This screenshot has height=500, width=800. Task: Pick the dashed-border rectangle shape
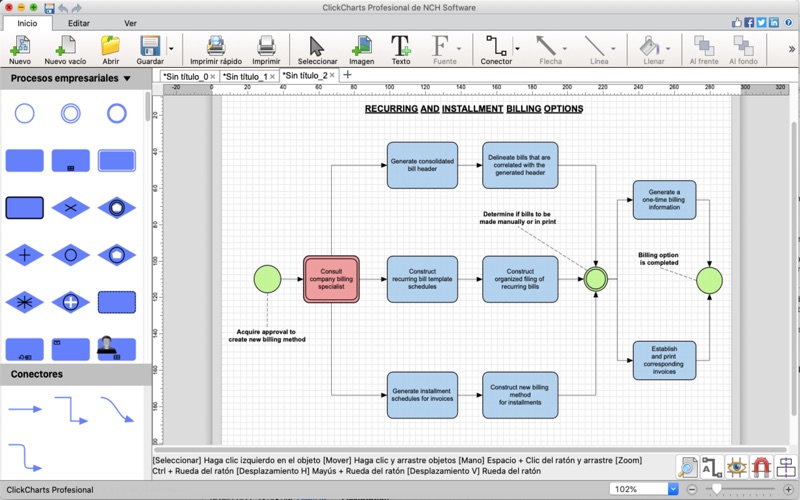(x=116, y=302)
